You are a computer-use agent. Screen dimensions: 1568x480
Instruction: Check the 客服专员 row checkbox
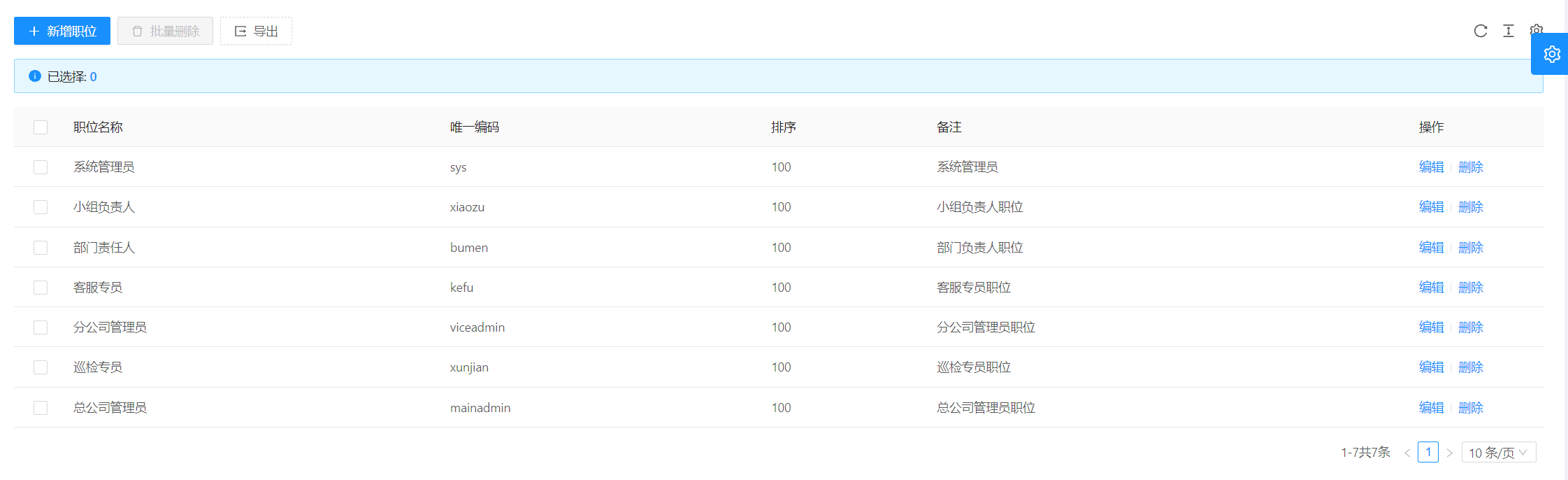(41, 287)
